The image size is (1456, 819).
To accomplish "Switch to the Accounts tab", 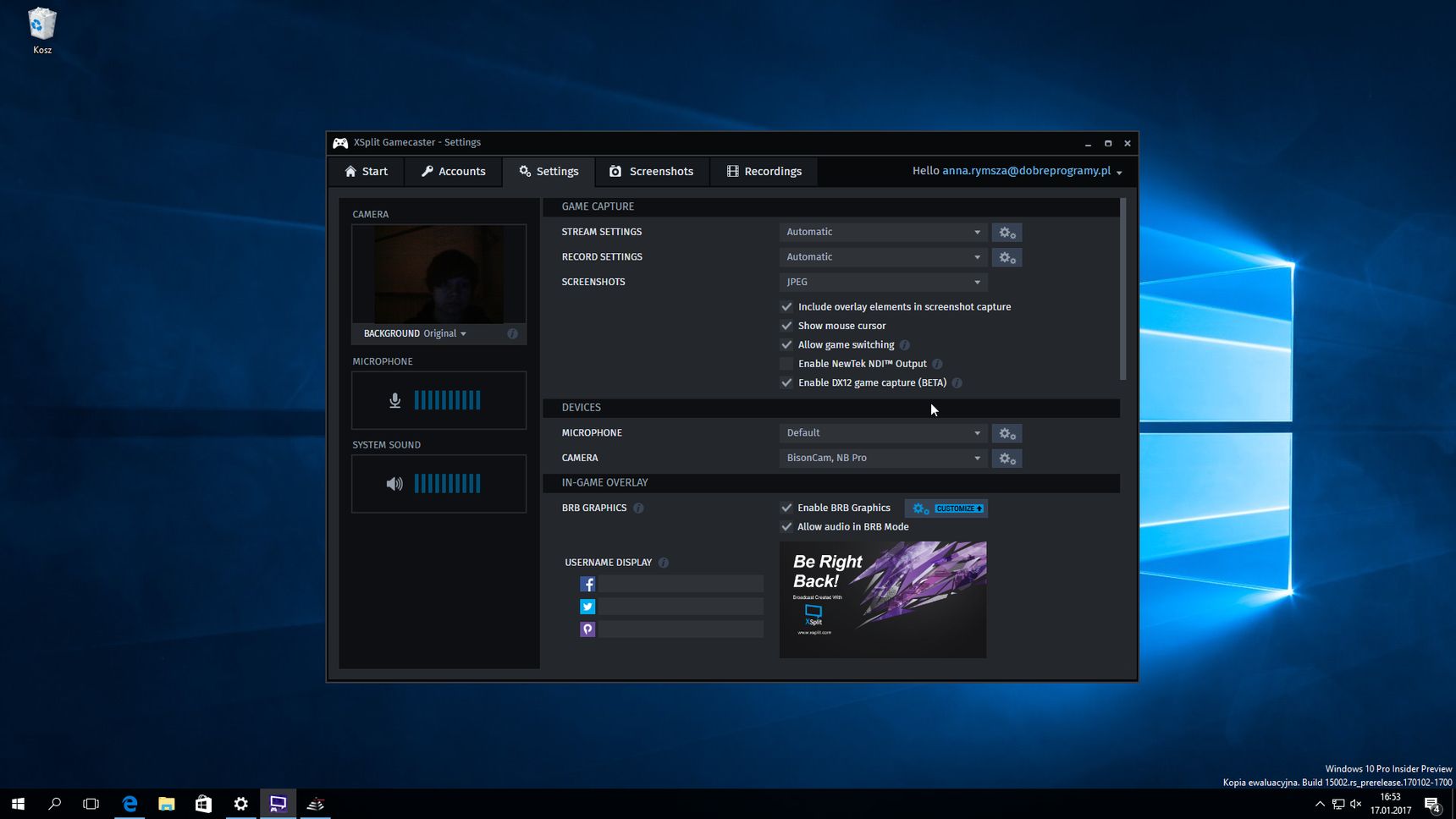I will click(453, 172).
